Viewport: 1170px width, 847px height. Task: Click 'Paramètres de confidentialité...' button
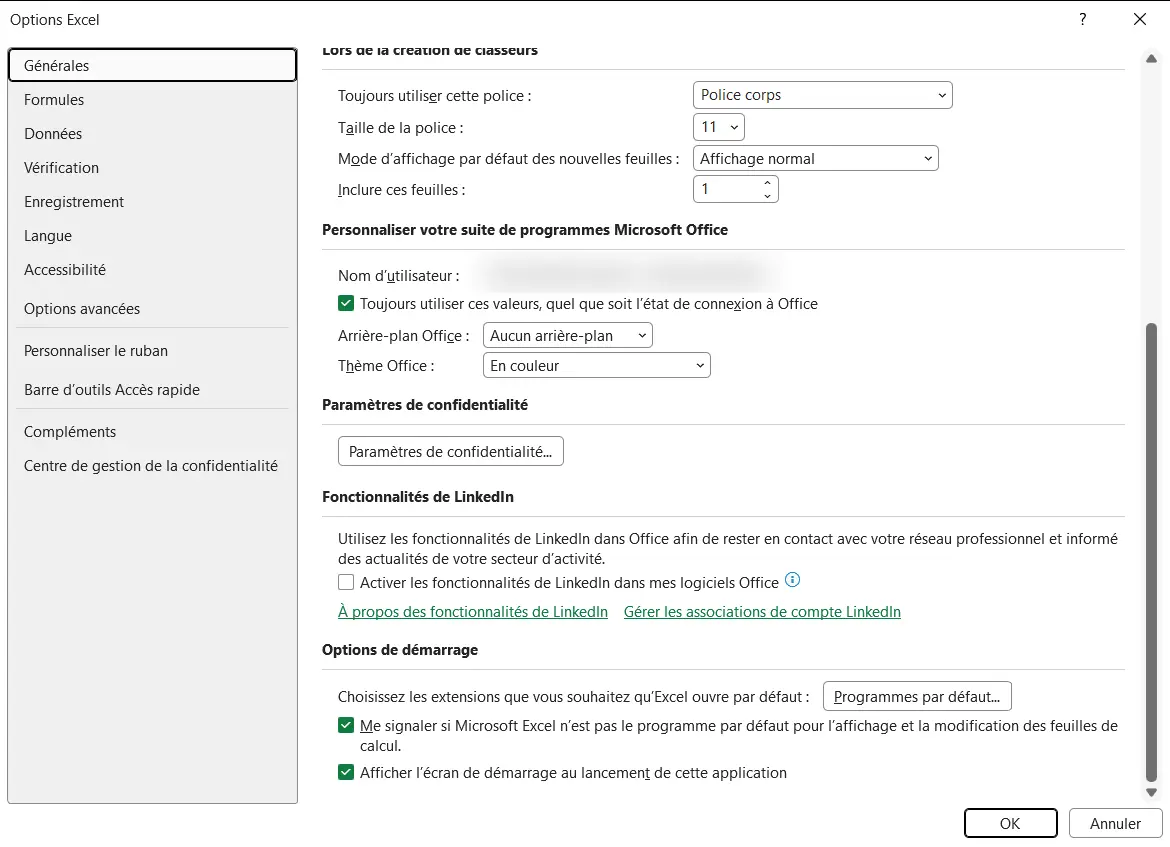point(451,451)
